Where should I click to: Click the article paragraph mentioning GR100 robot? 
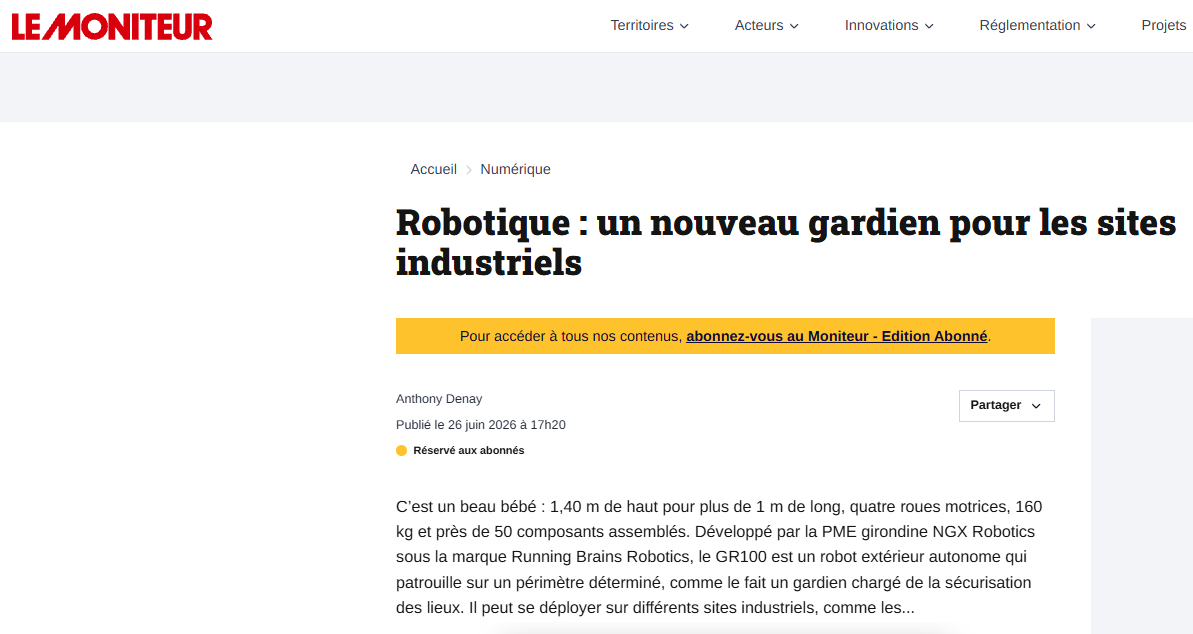[719, 557]
